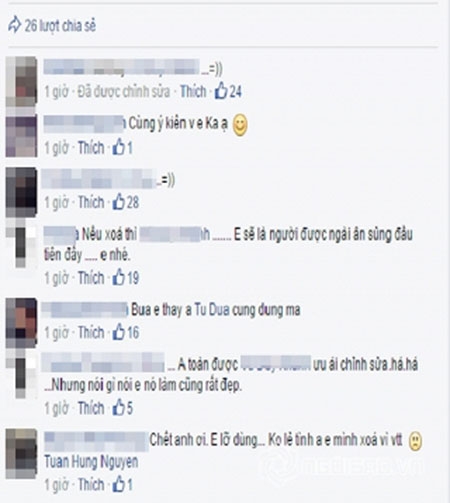Image resolution: width=450 pixels, height=503 pixels.
Task: Like the first comment via Thích next to Đã được chỉnh sửa
Action: click(193, 91)
